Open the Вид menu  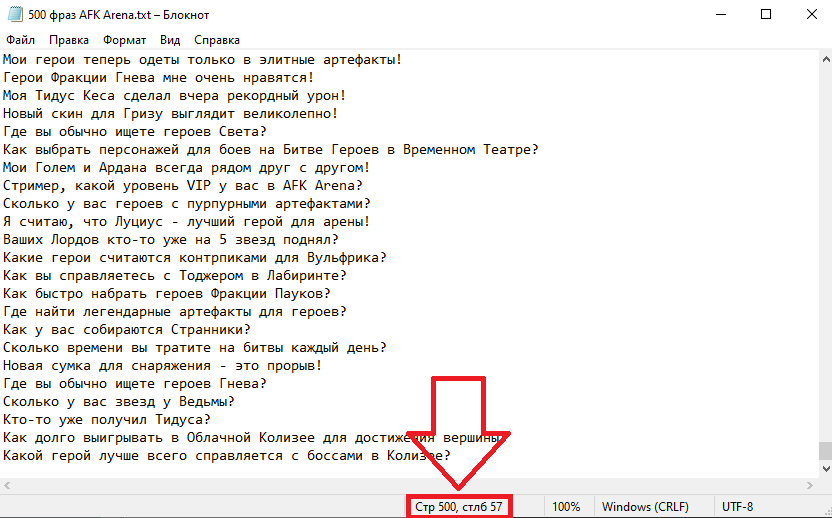pos(170,40)
